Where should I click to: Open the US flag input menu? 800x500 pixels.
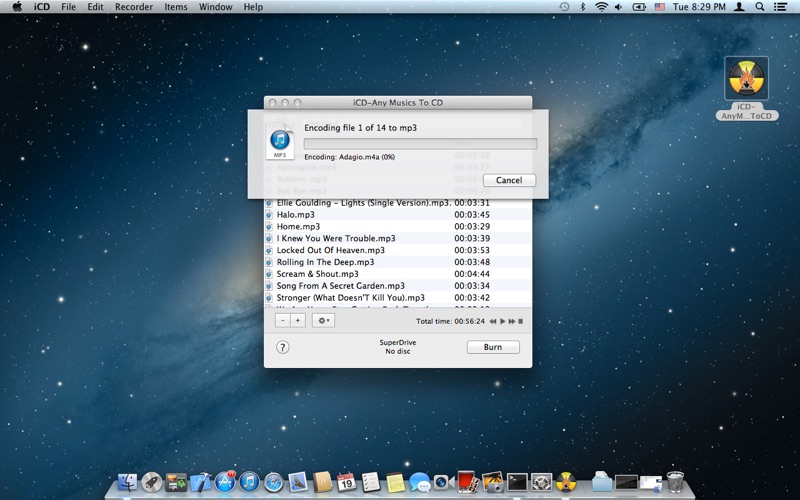click(660, 7)
